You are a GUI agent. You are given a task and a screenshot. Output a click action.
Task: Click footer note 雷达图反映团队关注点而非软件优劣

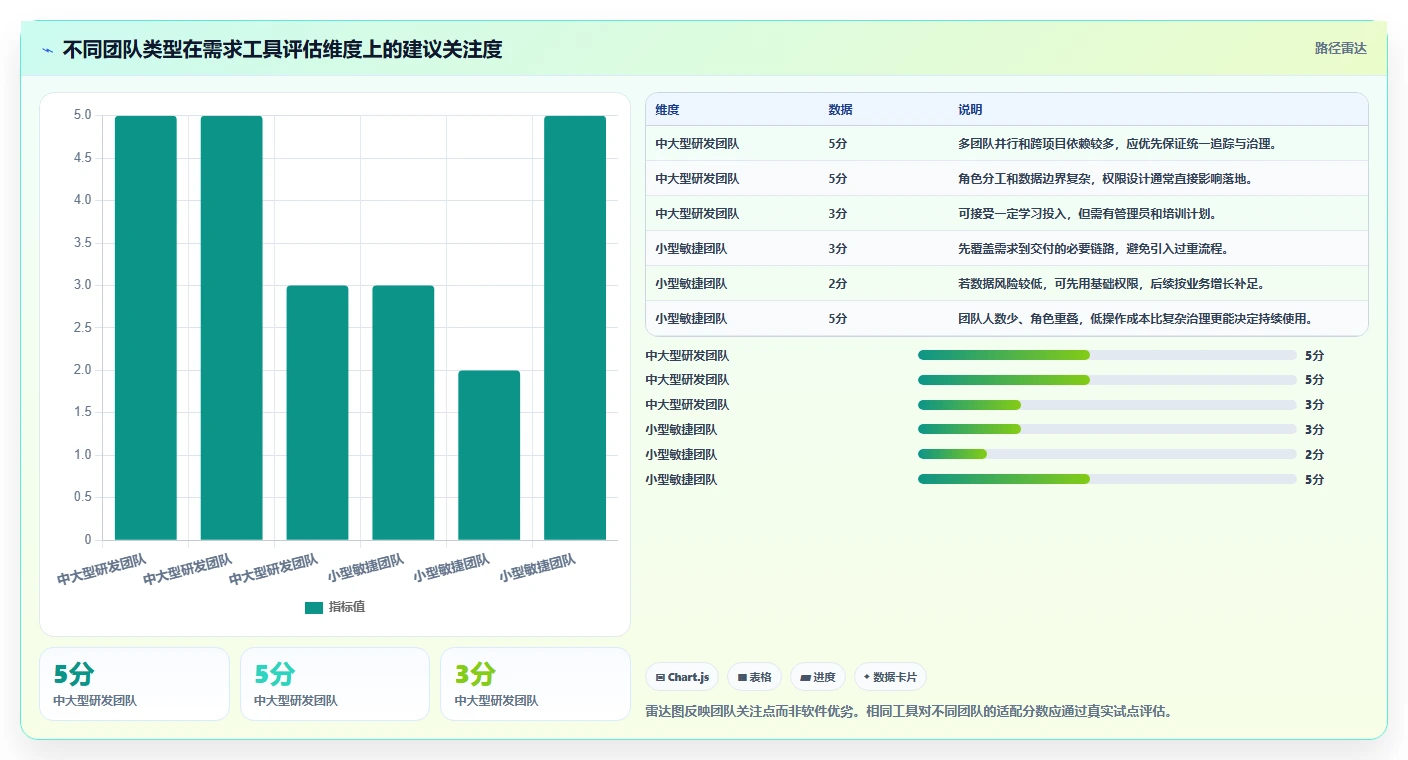click(909, 711)
